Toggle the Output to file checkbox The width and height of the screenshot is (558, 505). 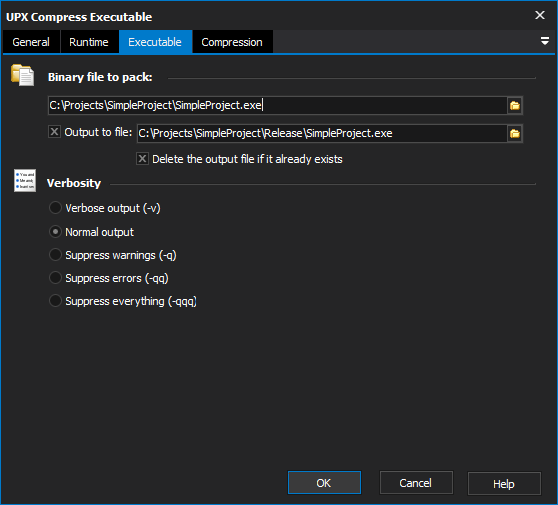pos(54,132)
